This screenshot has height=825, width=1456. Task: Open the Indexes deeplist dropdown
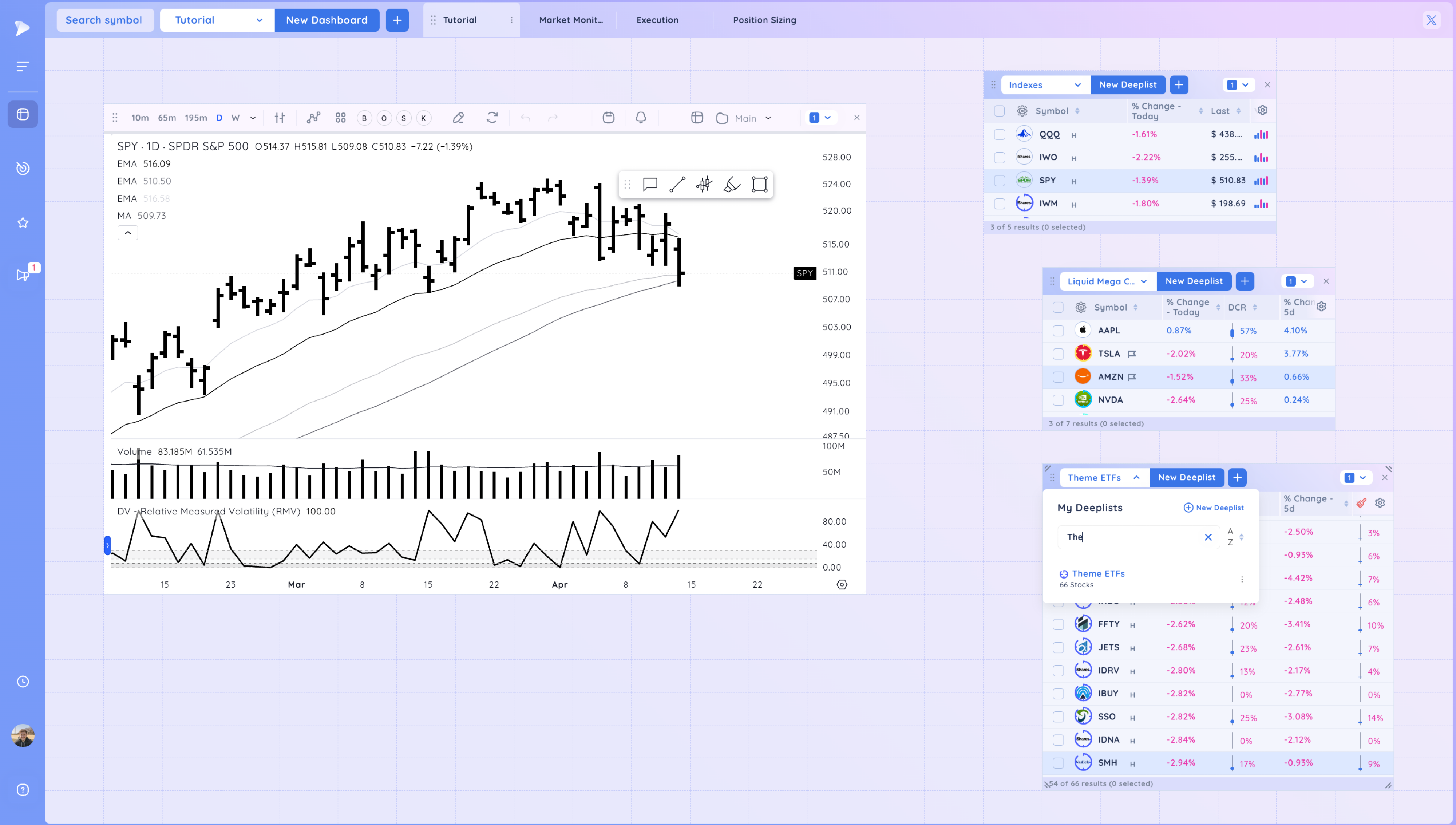1045,85
